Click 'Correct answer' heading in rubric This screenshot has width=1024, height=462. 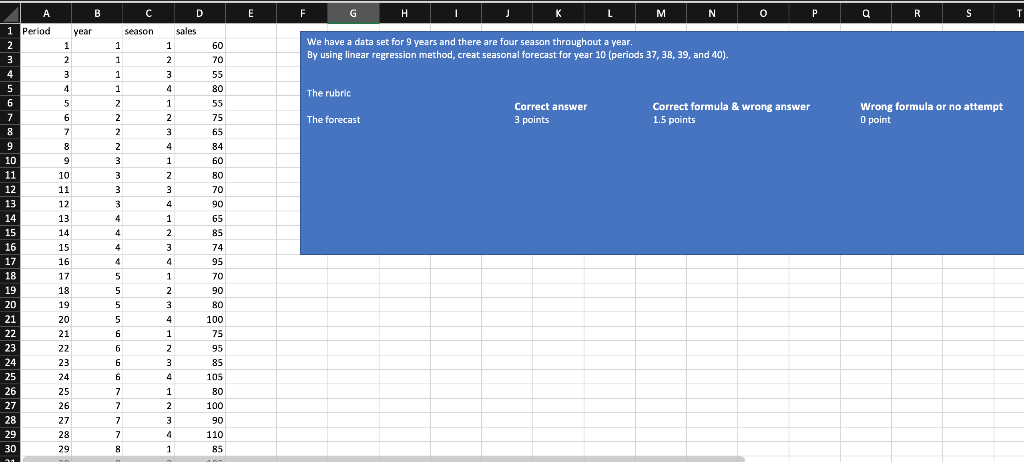551,107
